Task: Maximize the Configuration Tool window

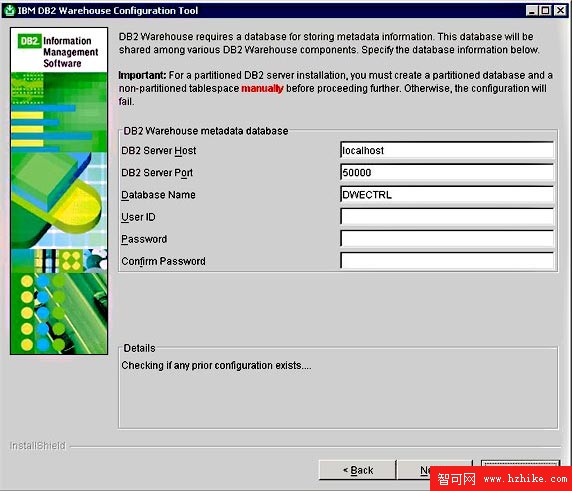Action: [545, 10]
